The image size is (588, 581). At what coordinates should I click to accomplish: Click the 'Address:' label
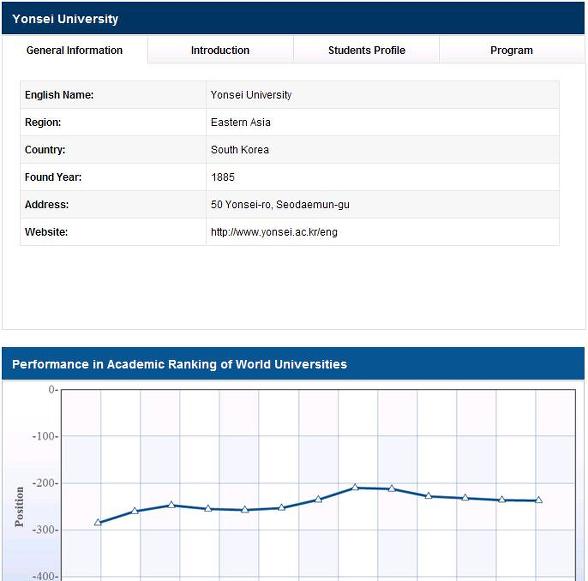pyautogui.click(x=47, y=204)
